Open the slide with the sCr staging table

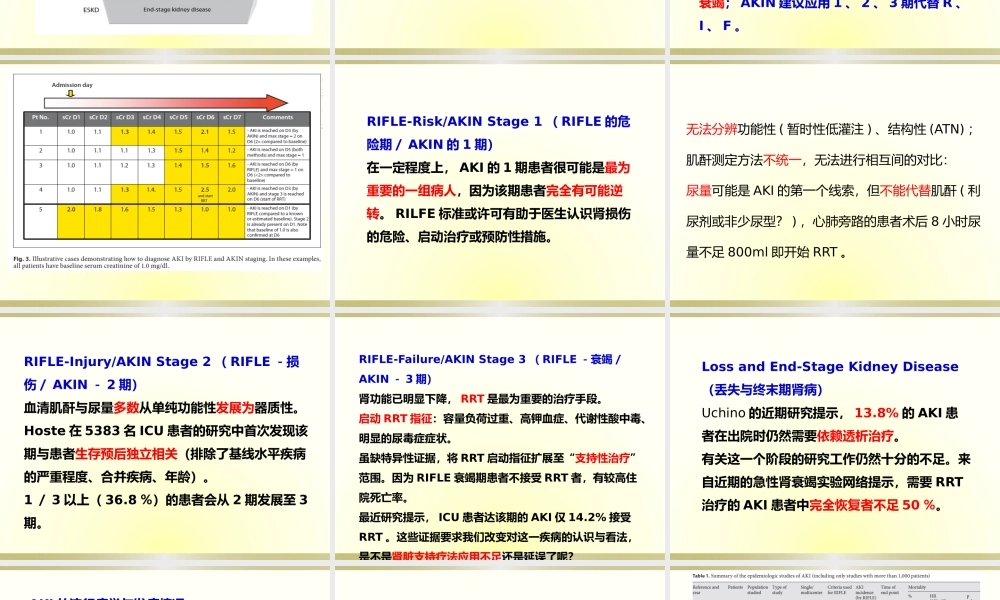click(x=166, y=182)
